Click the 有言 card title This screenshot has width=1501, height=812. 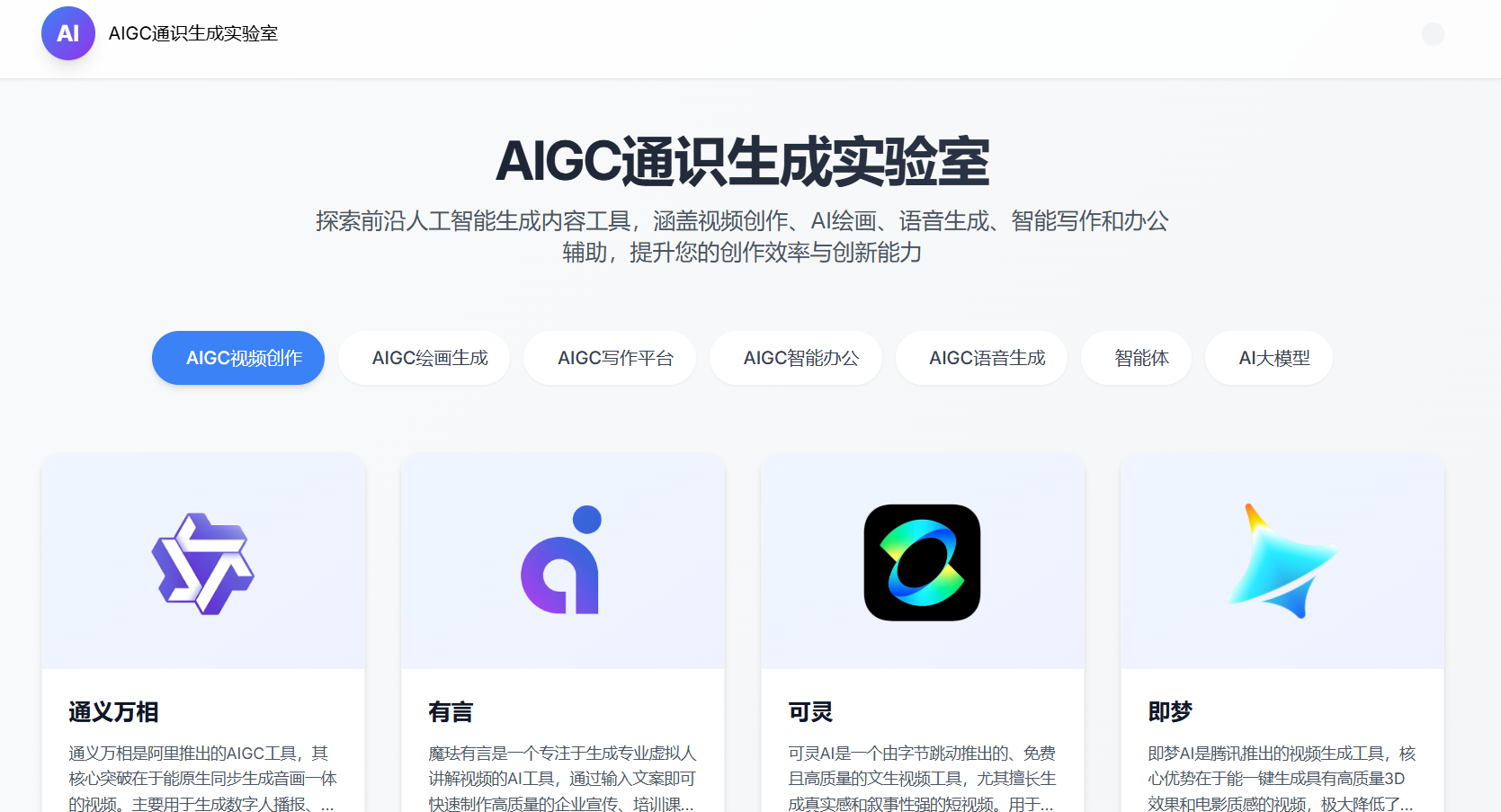[x=451, y=712]
